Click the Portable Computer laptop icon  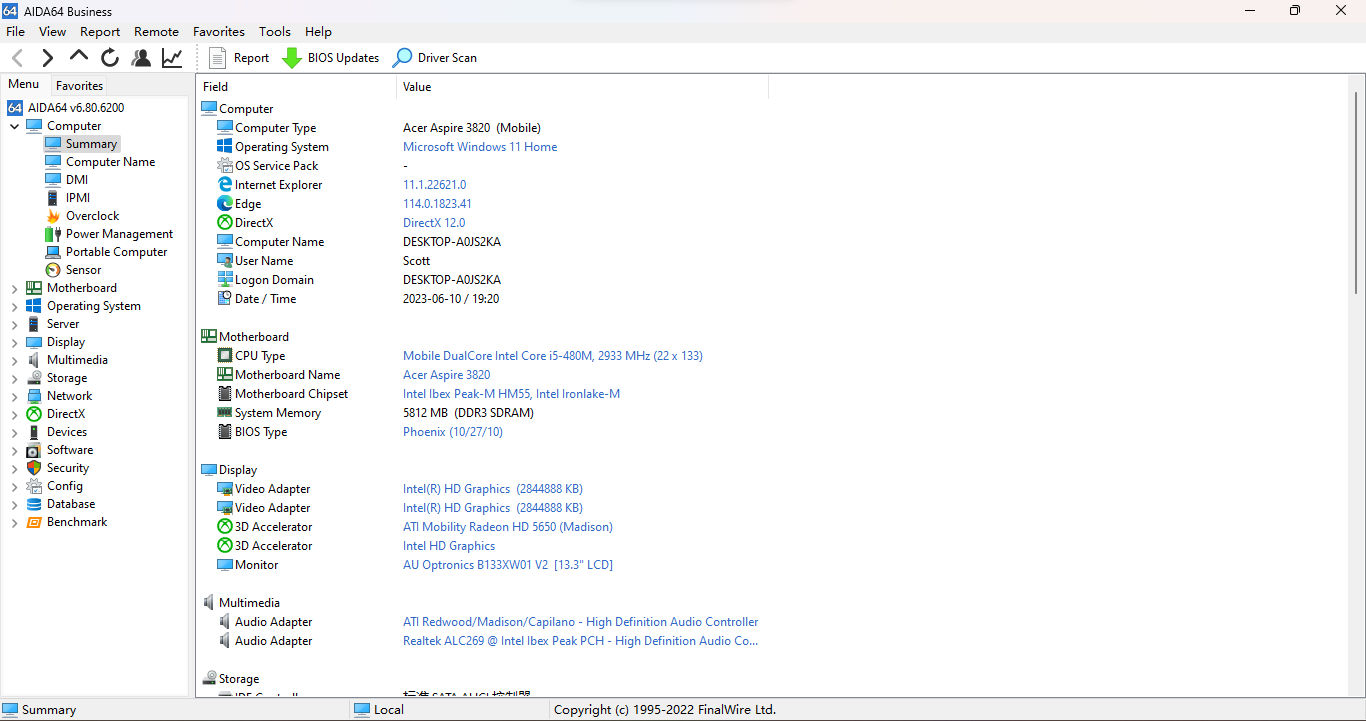point(53,252)
